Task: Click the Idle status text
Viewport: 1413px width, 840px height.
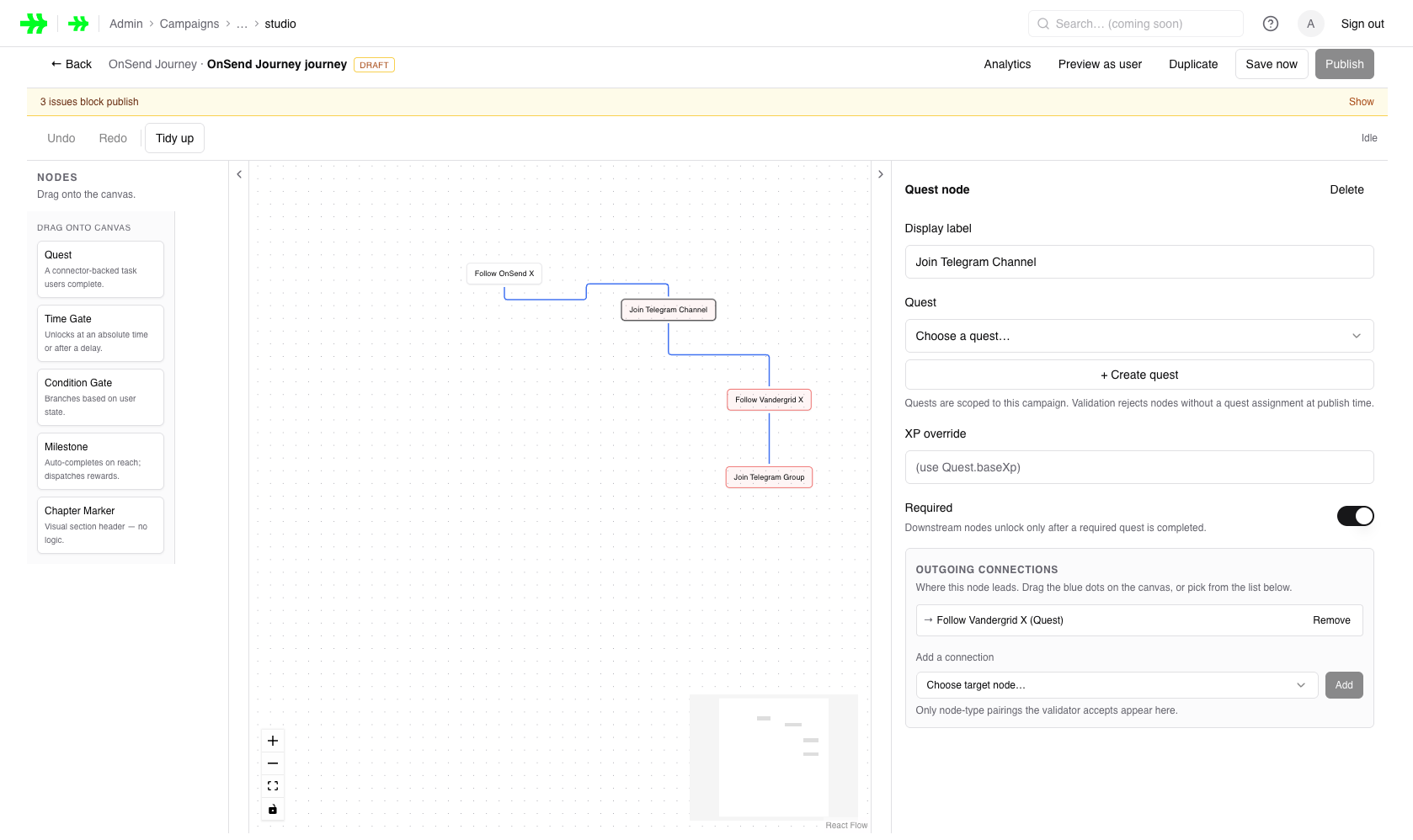Action: (1369, 138)
